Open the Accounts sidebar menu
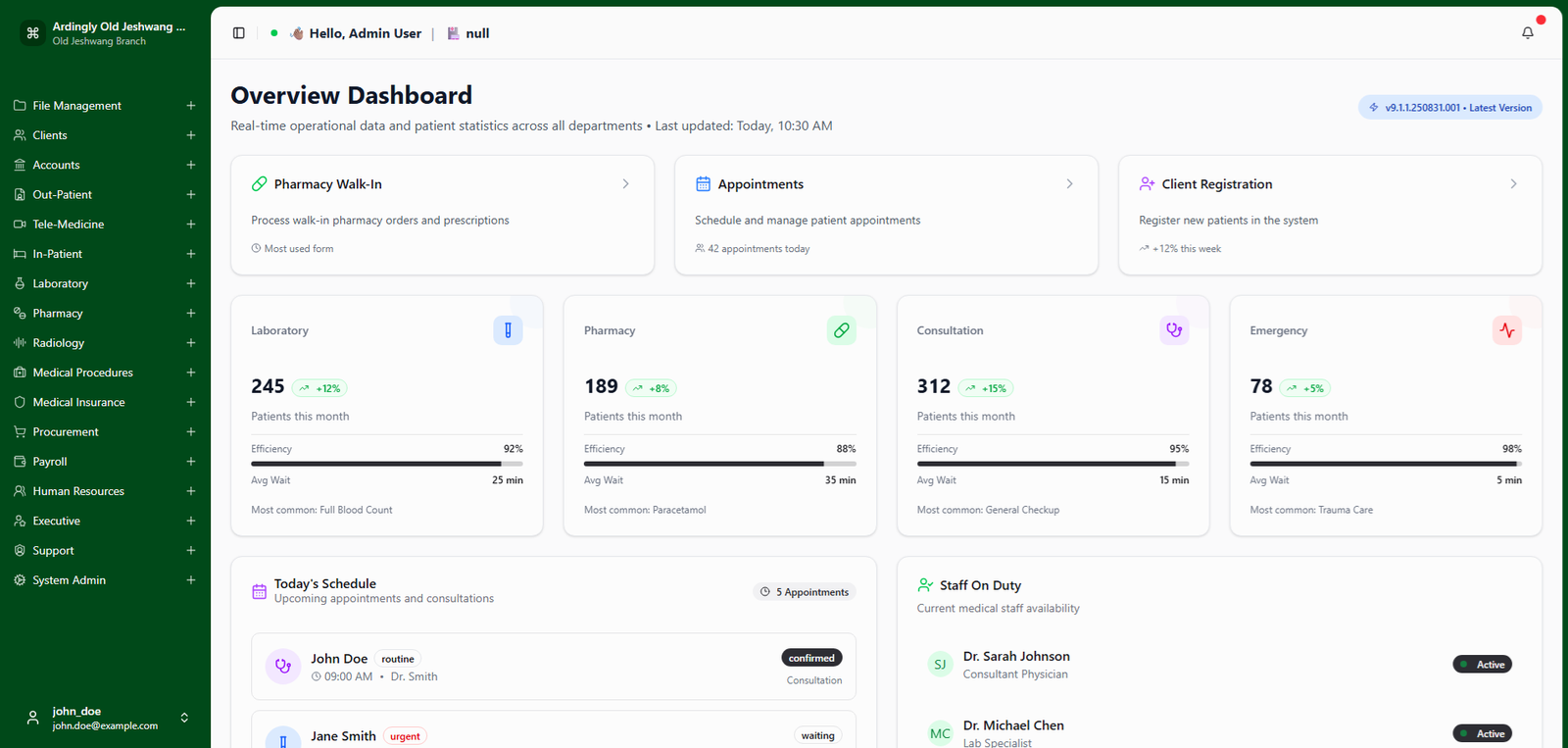 click(105, 165)
